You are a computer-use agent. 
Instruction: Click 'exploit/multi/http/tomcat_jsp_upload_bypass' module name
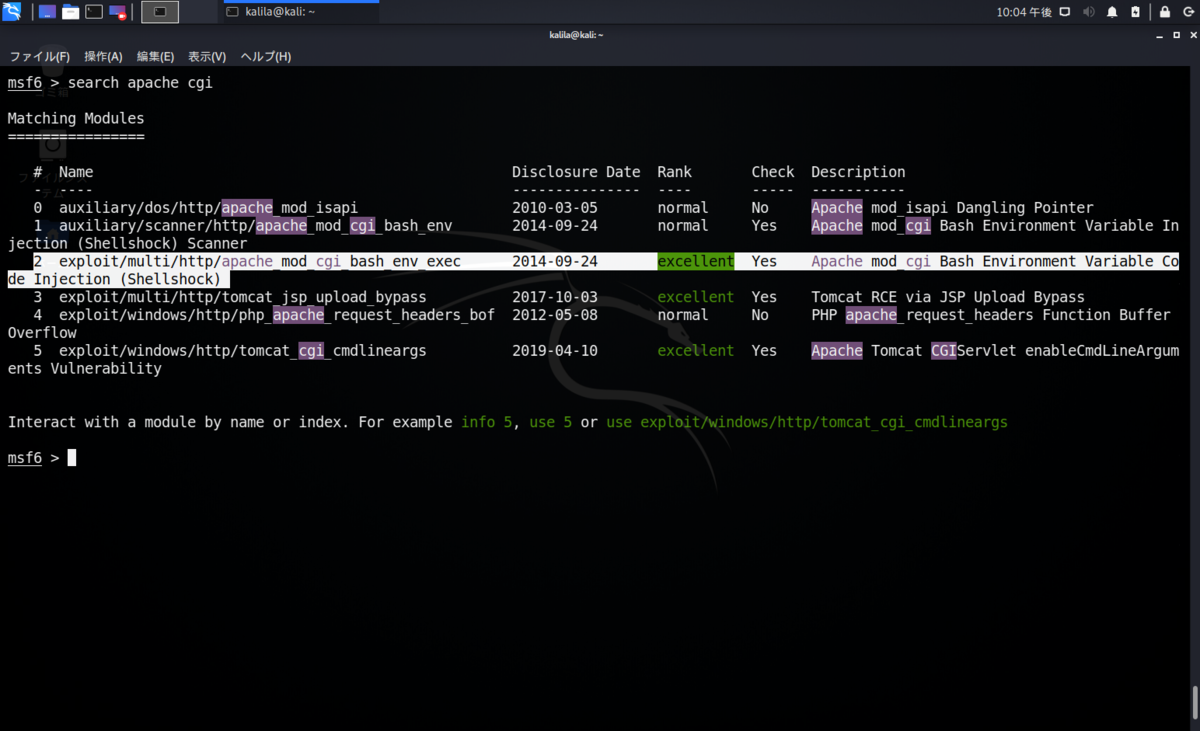(243, 298)
